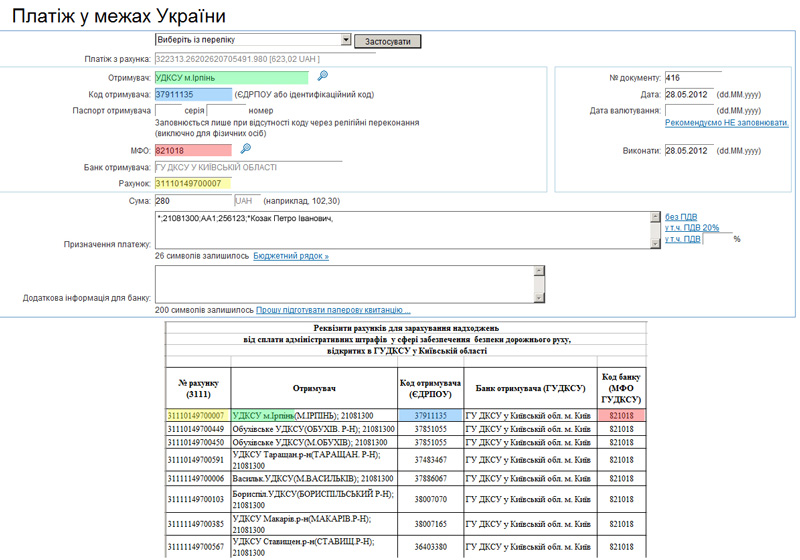The image size is (800, 560).
Task: Click table cell 31110149700007
Action: (x=198, y=416)
